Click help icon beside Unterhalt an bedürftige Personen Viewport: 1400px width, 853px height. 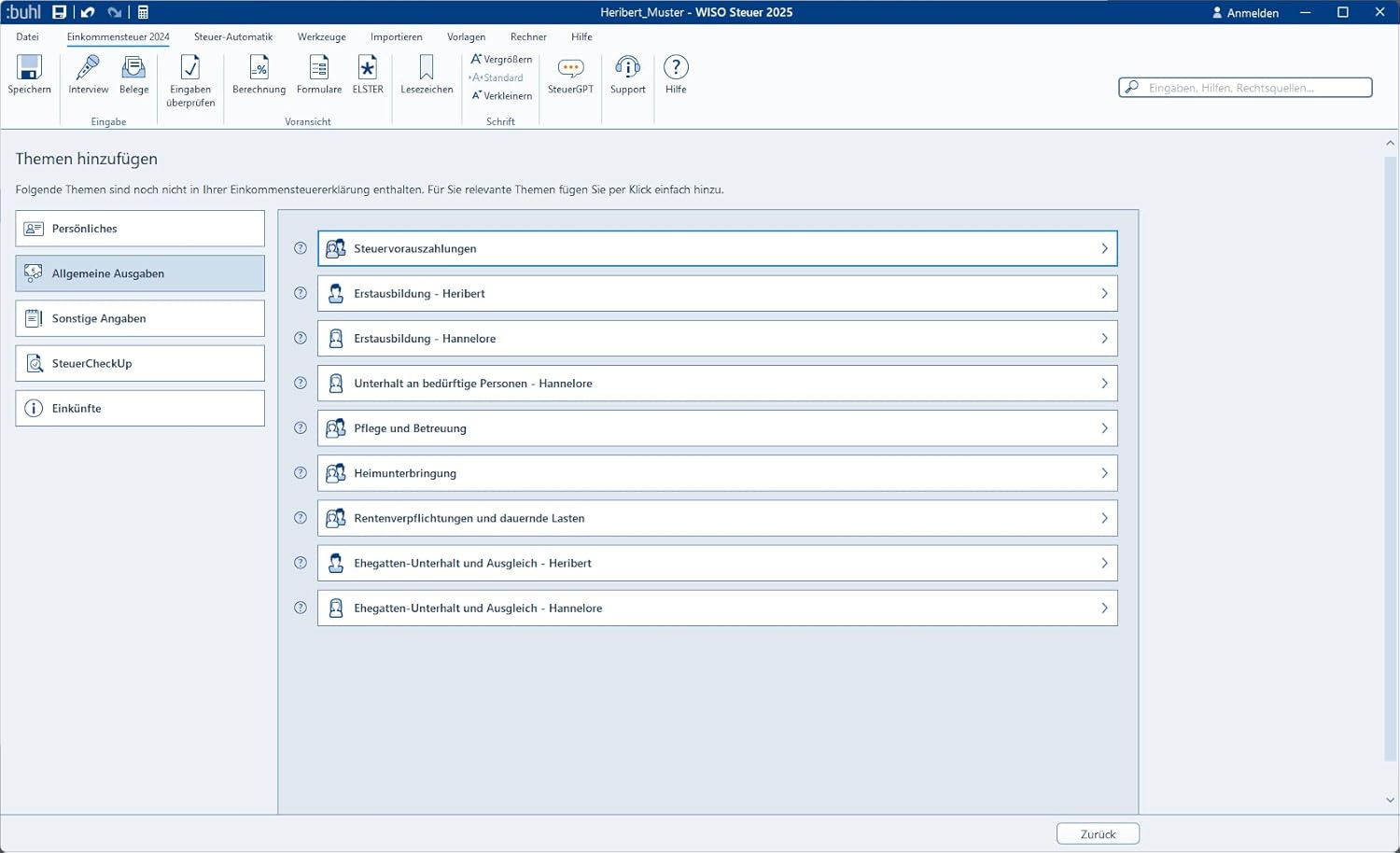[301, 383]
